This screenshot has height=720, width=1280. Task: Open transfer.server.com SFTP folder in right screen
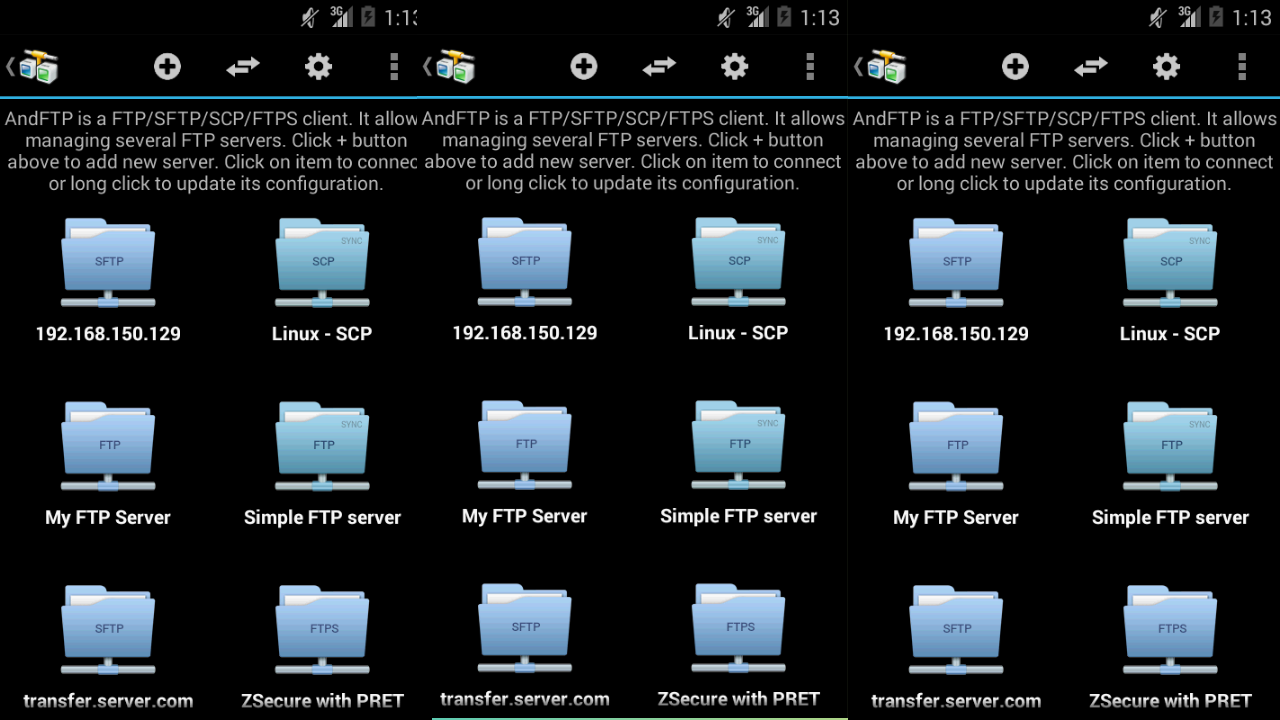(956, 631)
